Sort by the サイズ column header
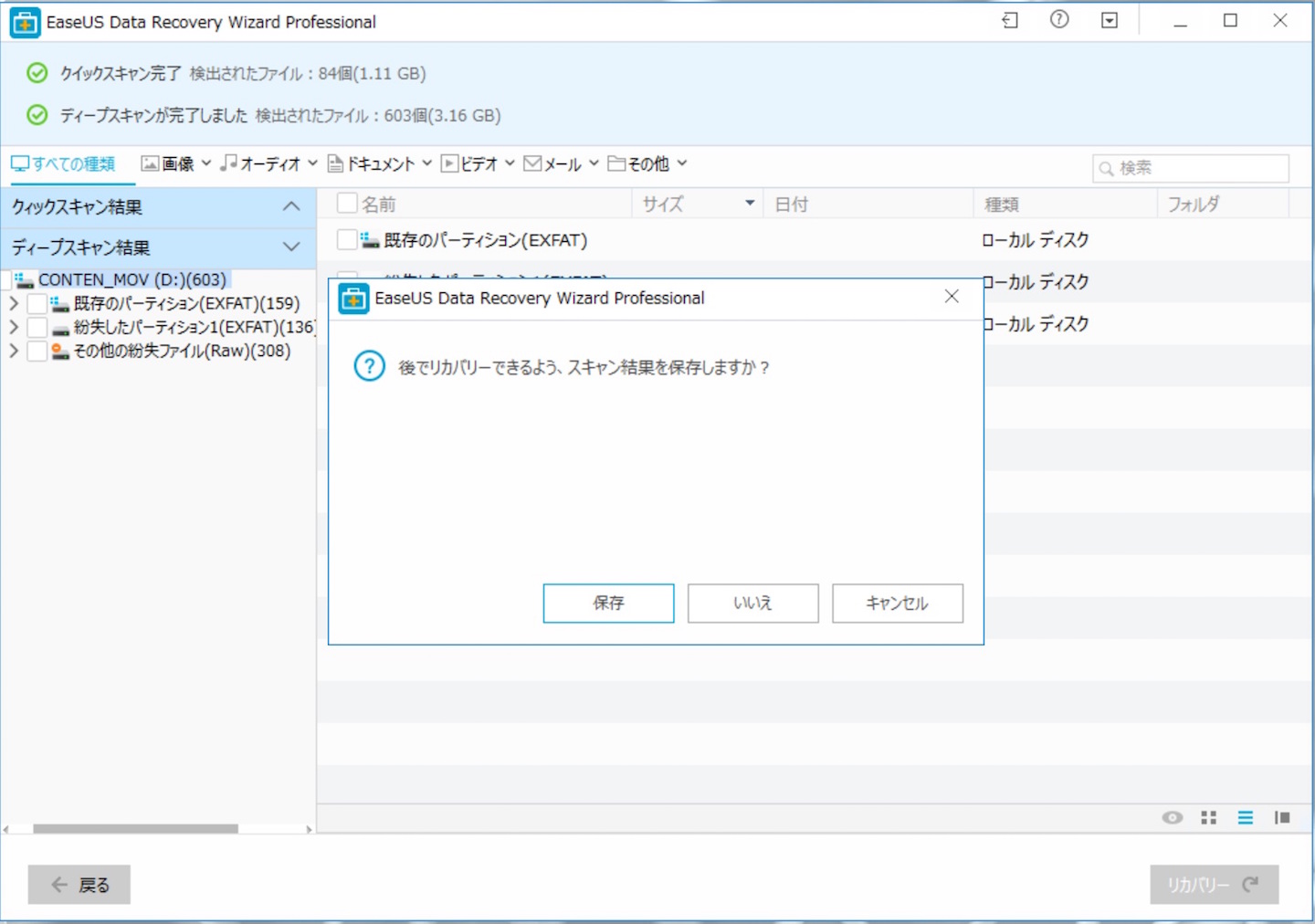The image size is (1315, 924). pyautogui.click(x=698, y=204)
